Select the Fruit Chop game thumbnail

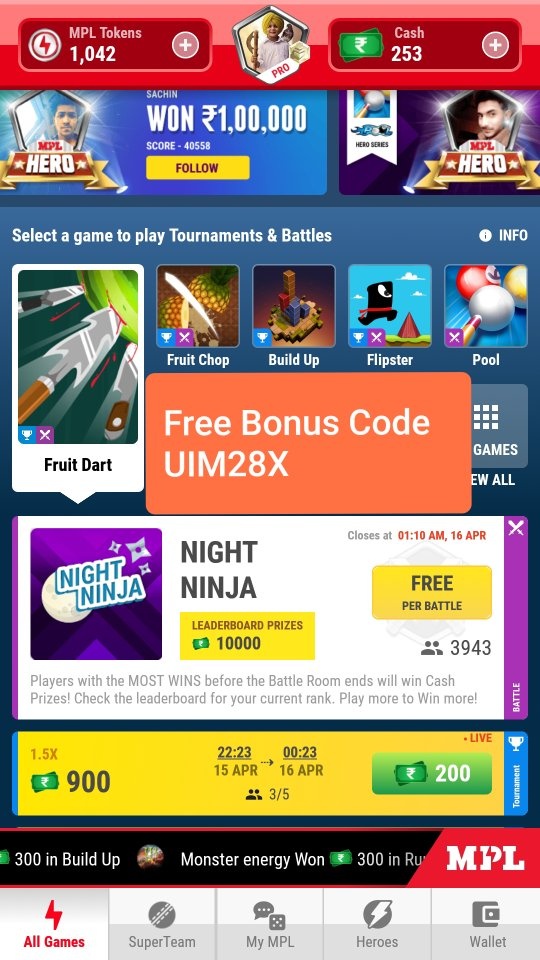tap(198, 306)
